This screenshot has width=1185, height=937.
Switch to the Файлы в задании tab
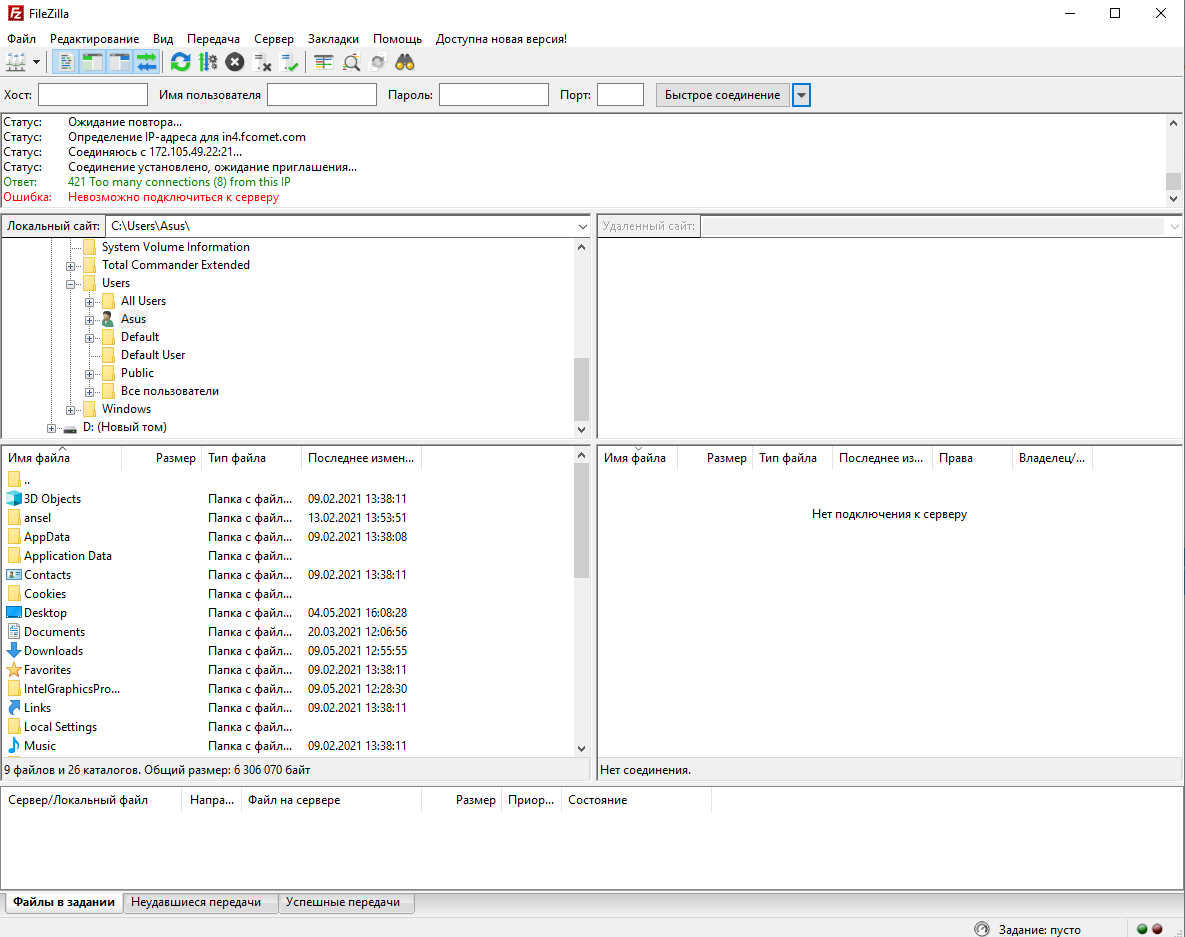tap(63, 902)
